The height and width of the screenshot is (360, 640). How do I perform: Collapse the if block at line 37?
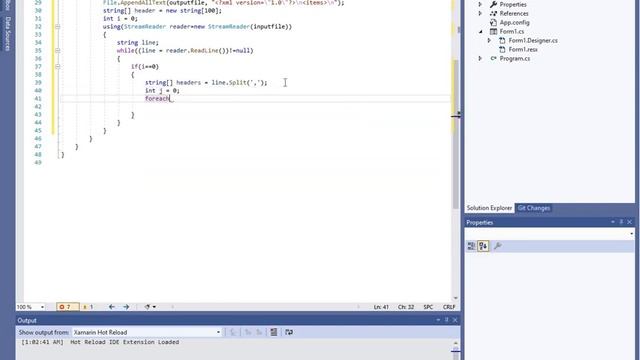(58, 67)
